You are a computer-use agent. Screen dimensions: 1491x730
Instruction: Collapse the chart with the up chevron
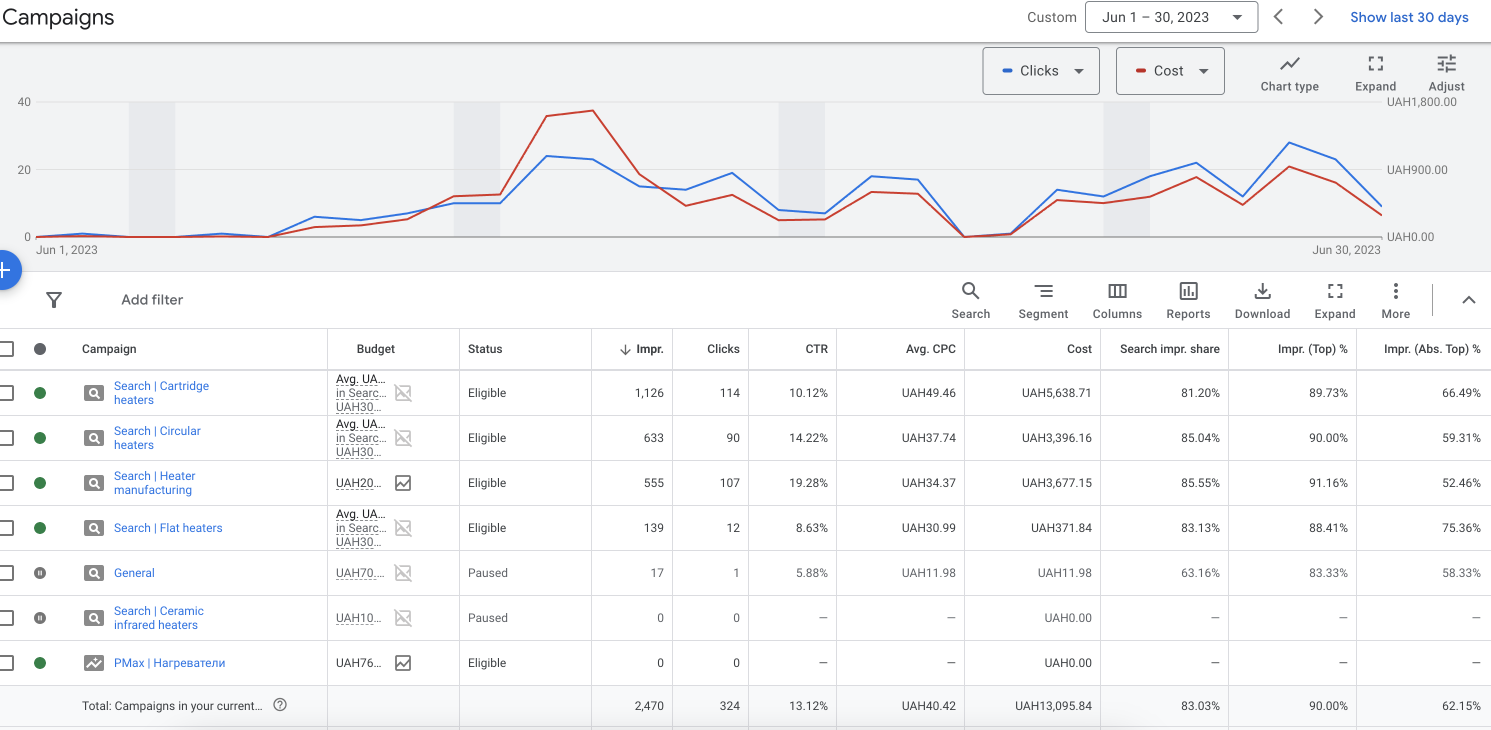coord(1468,300)
